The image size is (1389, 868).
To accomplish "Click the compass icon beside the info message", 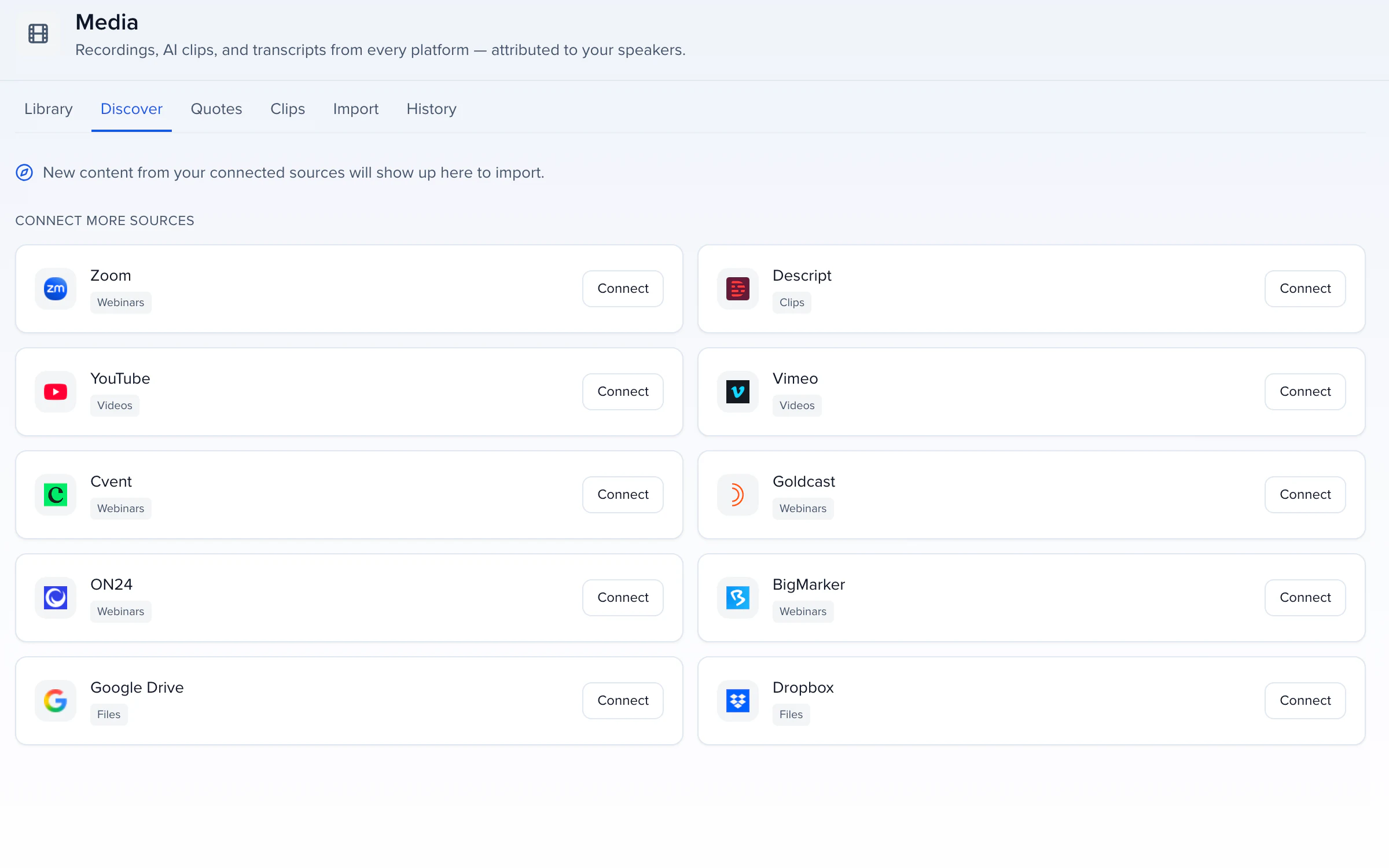I will pos(24,172).
